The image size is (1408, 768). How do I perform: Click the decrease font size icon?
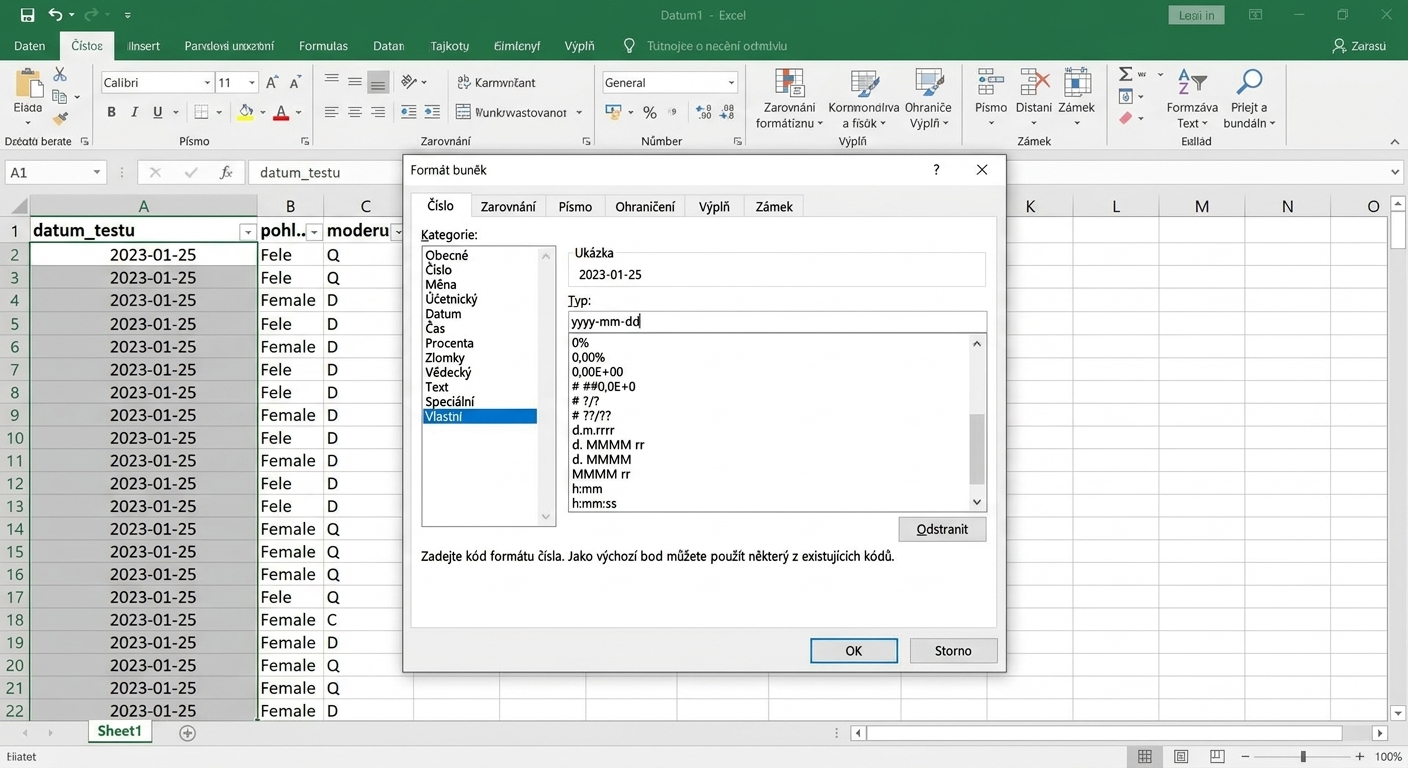(x=295, y=83)
